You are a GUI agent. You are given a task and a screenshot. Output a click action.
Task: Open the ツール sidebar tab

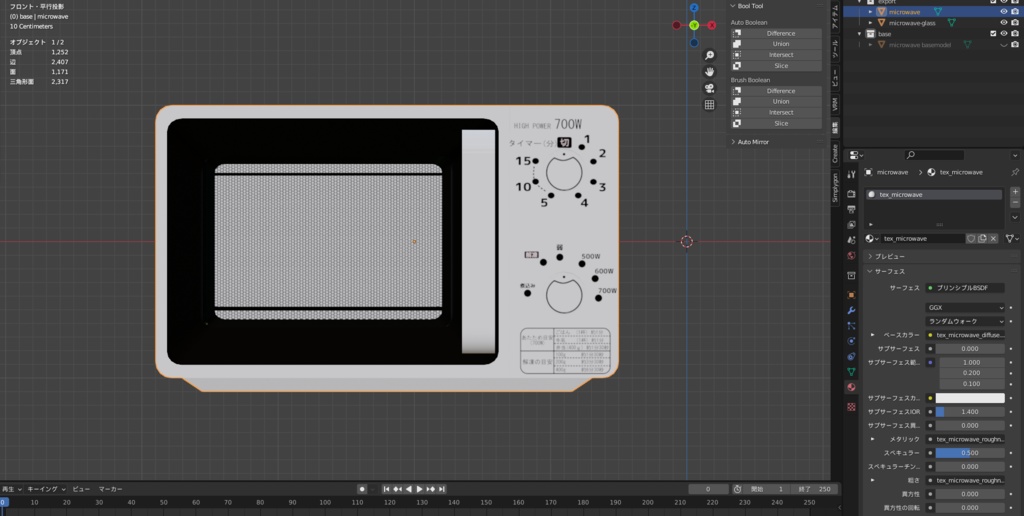[x=835, y=47]
